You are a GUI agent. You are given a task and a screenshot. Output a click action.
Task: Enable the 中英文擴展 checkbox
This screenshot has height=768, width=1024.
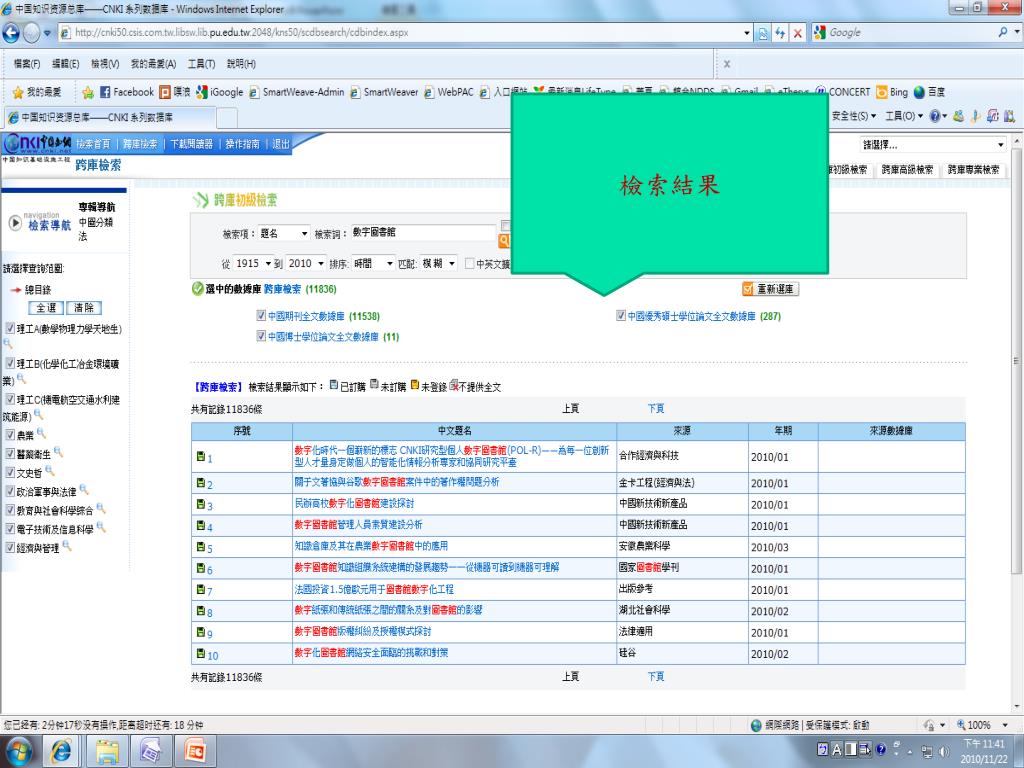(469, 263)
